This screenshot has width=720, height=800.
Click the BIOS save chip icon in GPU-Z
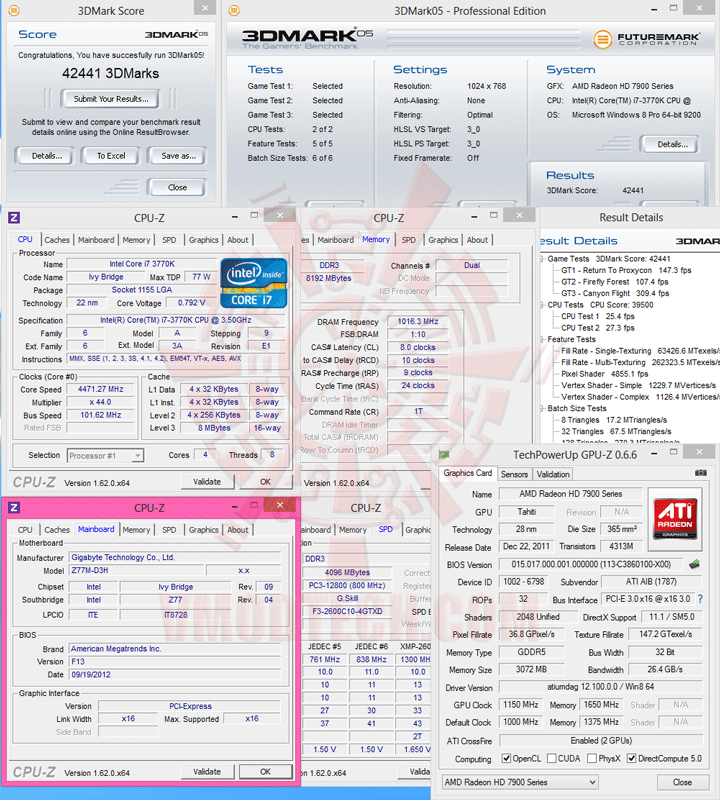[694, 564]
